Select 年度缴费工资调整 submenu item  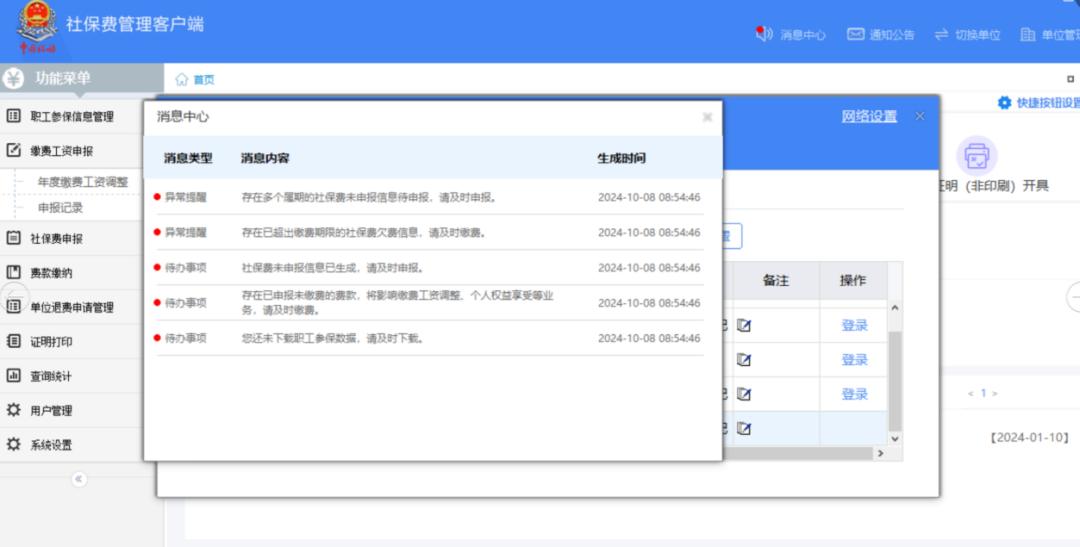coord(83,182)
